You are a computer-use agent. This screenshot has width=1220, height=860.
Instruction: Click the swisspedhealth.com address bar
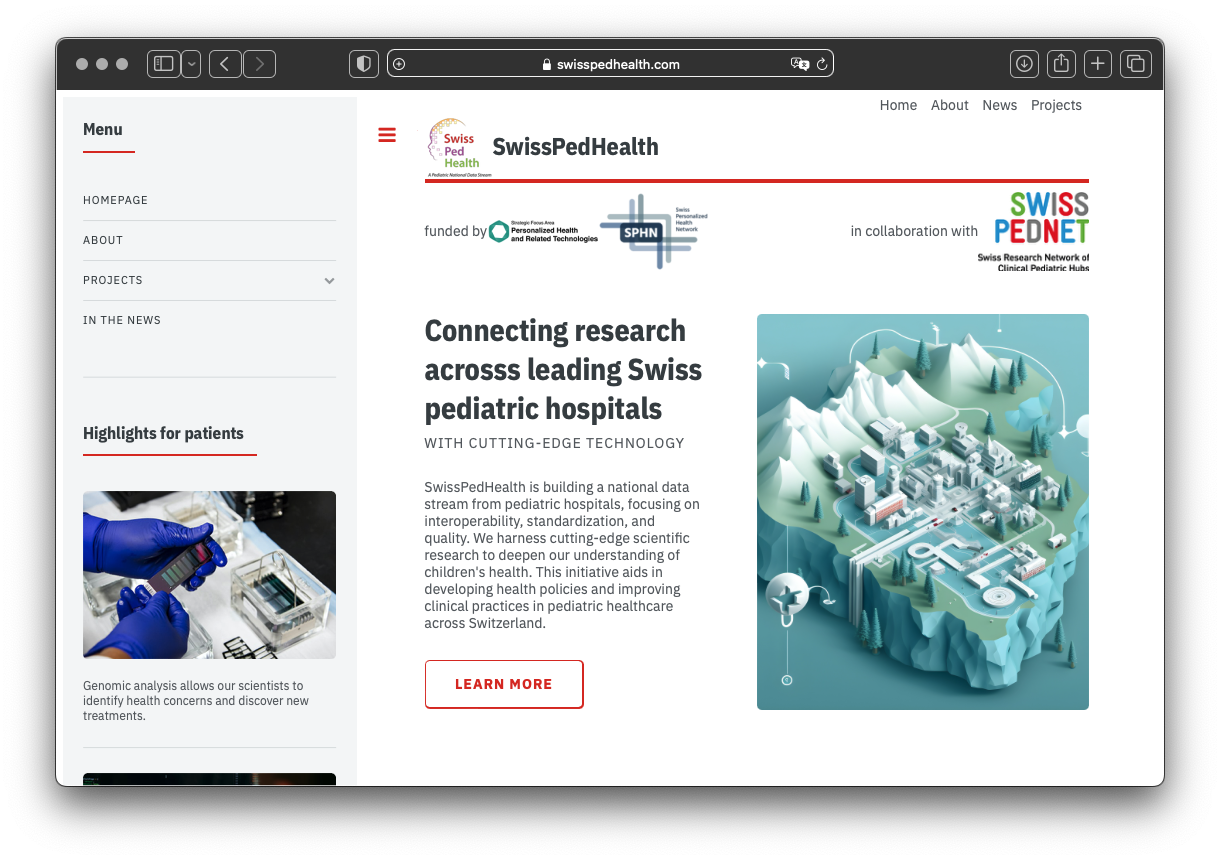(610, 64)
